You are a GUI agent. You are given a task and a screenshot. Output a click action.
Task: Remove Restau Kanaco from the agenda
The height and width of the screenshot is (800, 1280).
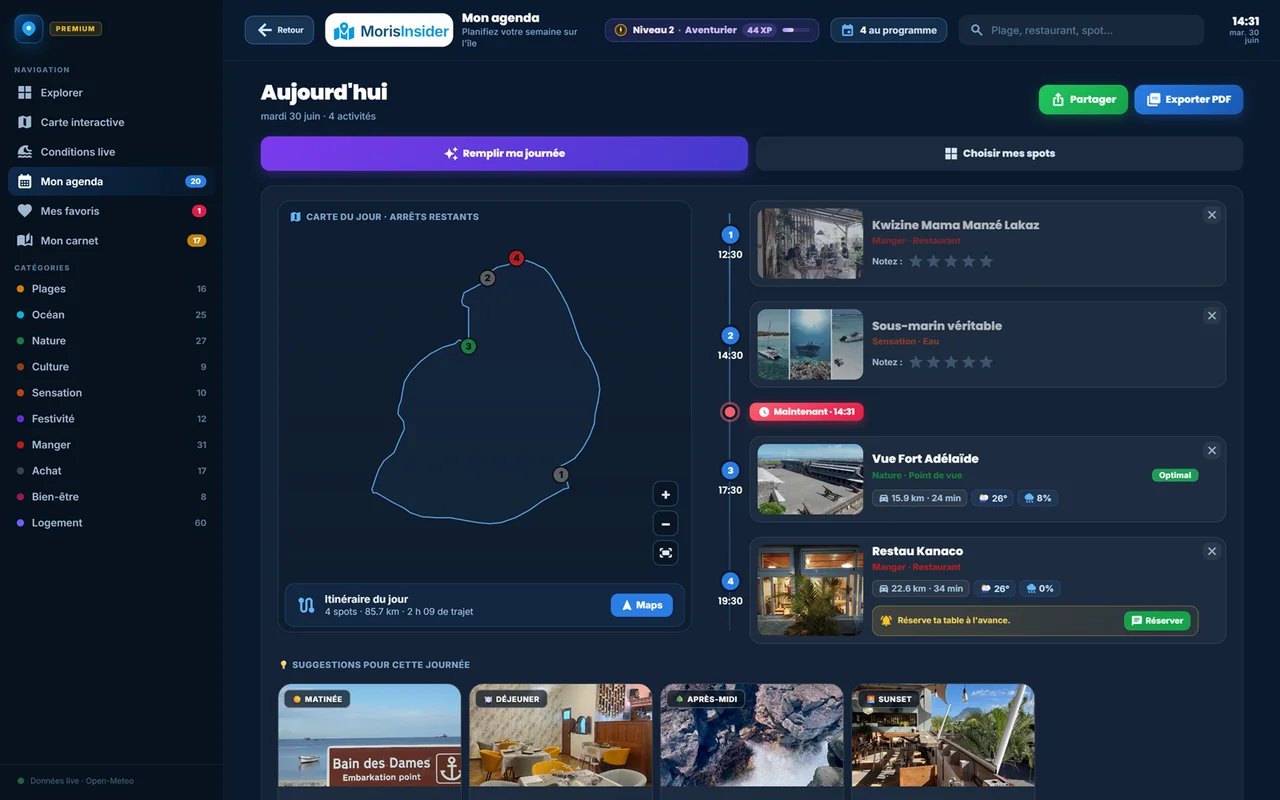point(1212,551)
